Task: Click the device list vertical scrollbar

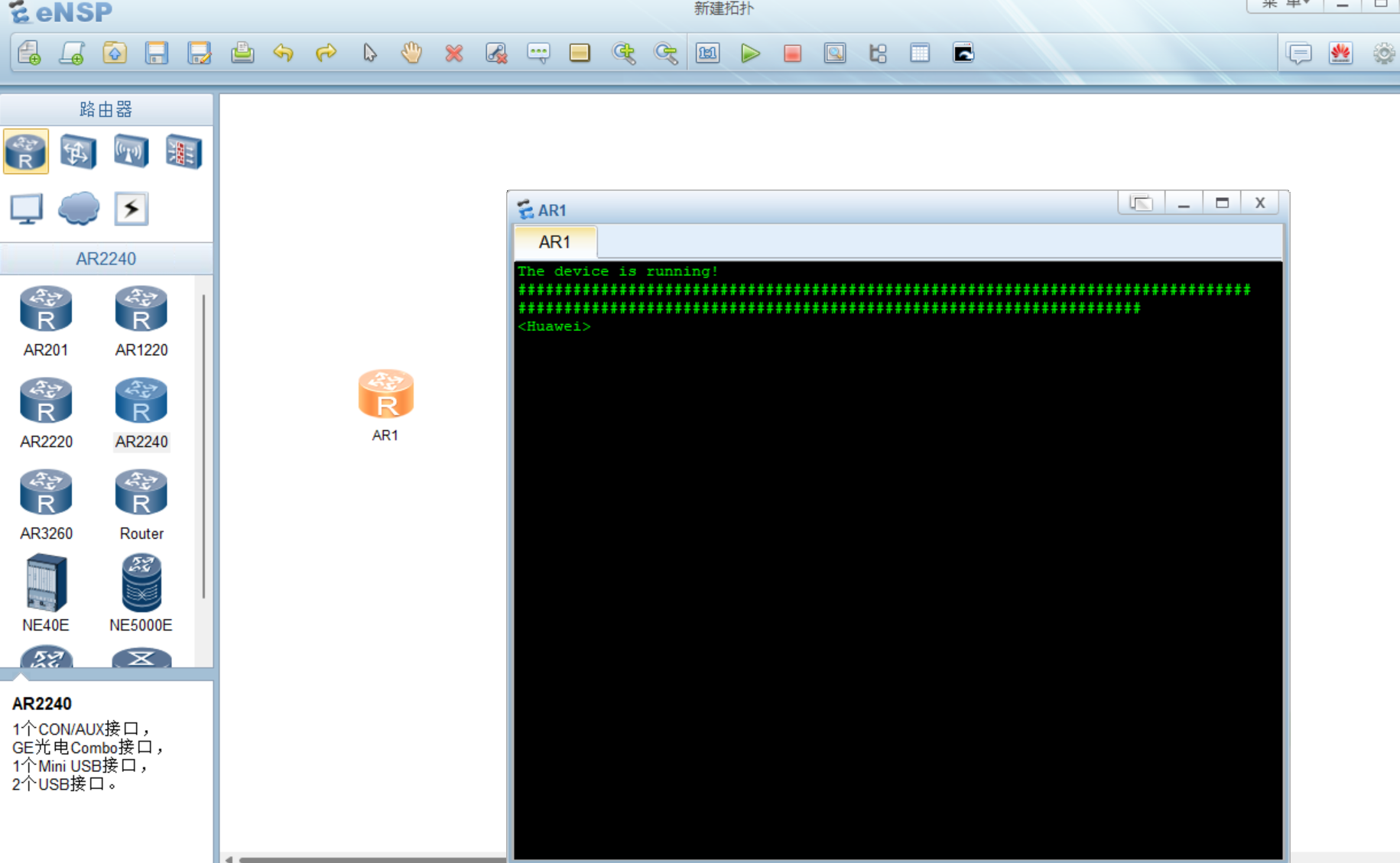Action: click(x=203, y=446)
